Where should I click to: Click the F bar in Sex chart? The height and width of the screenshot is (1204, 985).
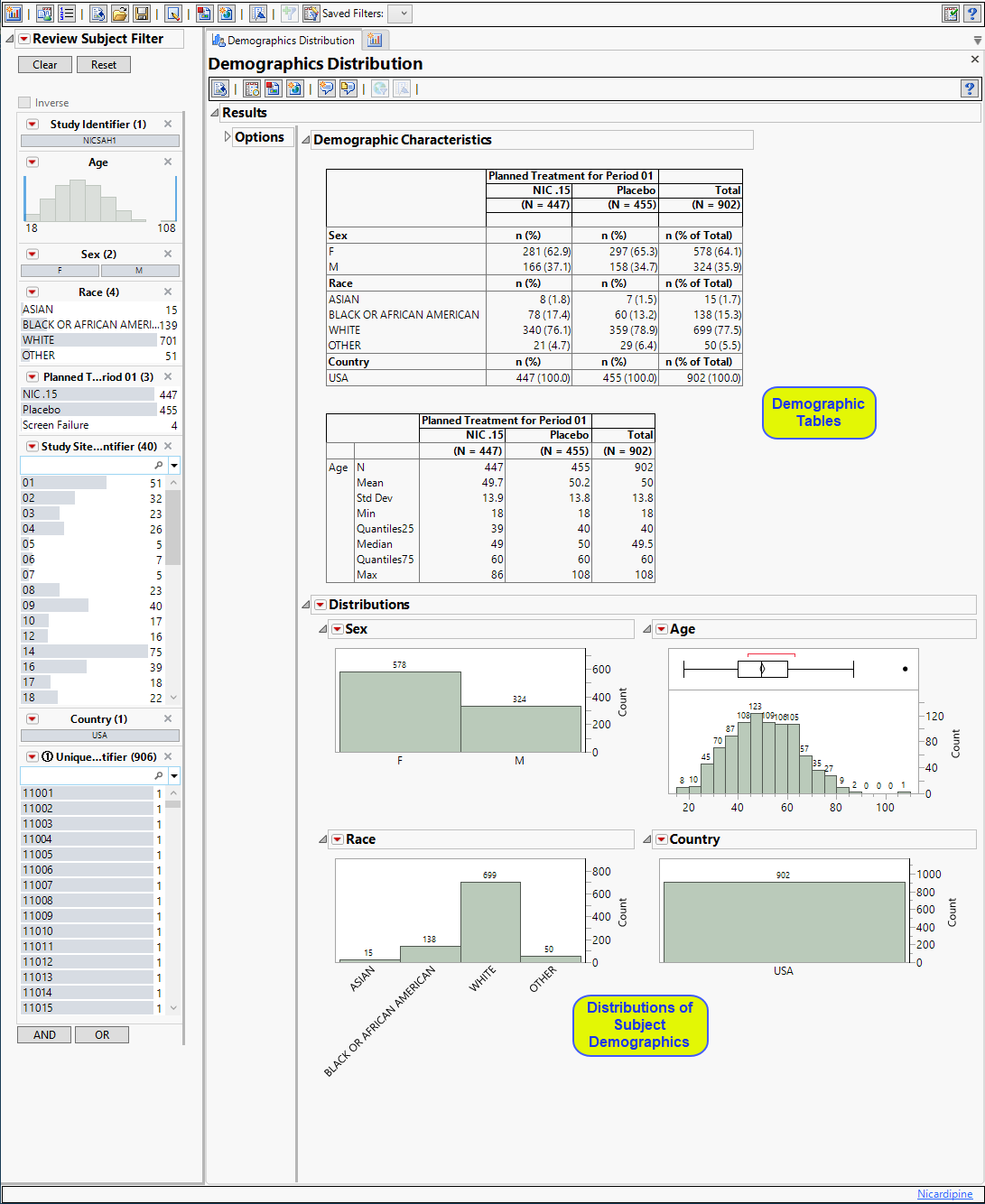pos(400,711)
